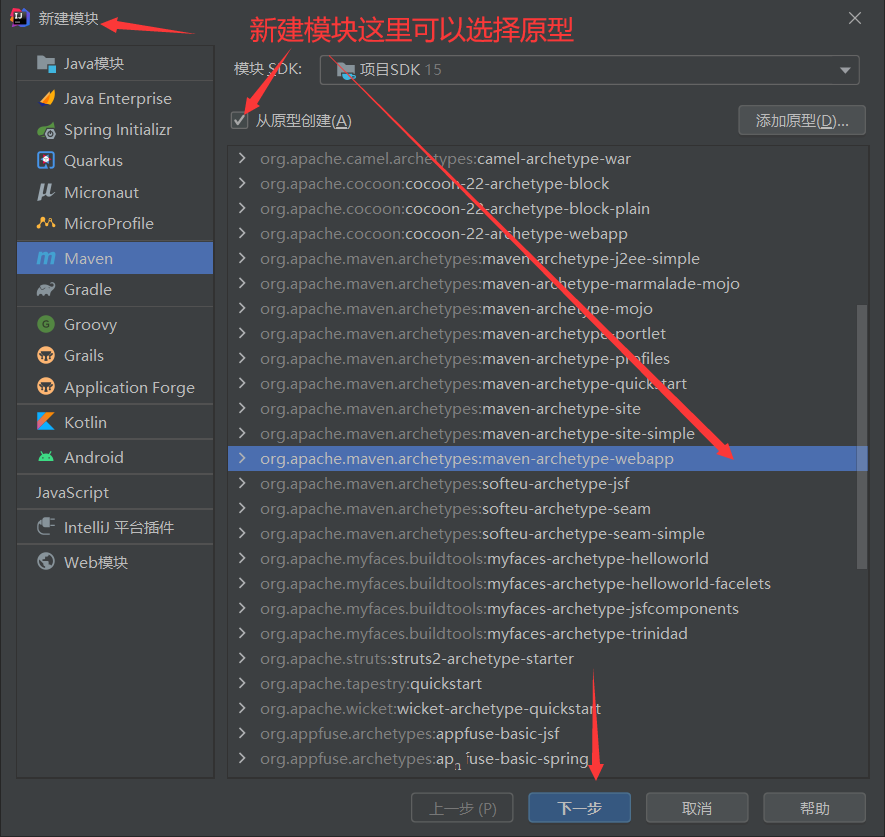Click the disabled 上一步 (P) button
The height and width of the screenshot is (837, 885).
click(x=462, y=808)
